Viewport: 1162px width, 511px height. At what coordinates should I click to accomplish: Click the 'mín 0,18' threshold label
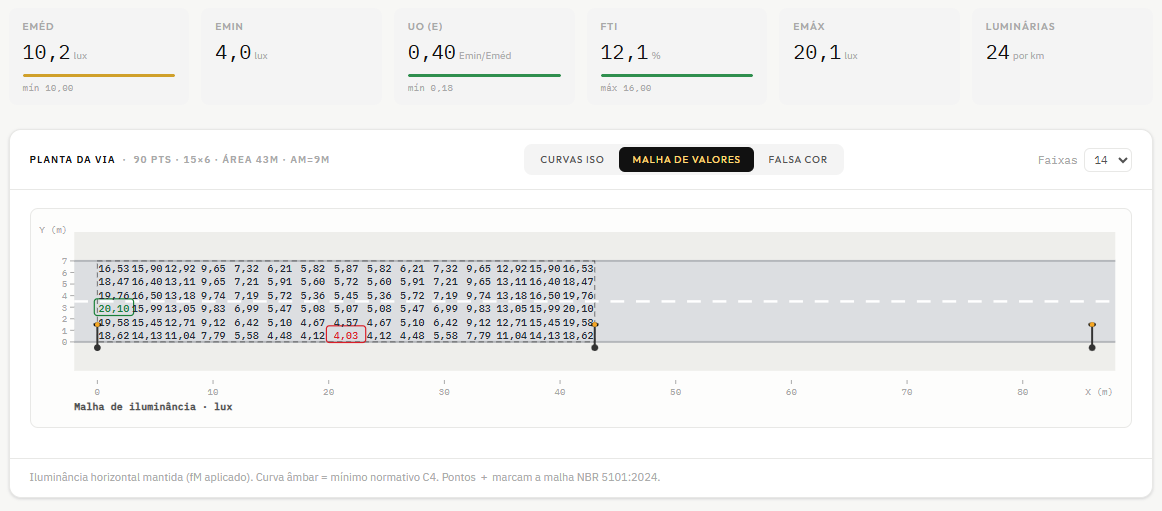430,88
